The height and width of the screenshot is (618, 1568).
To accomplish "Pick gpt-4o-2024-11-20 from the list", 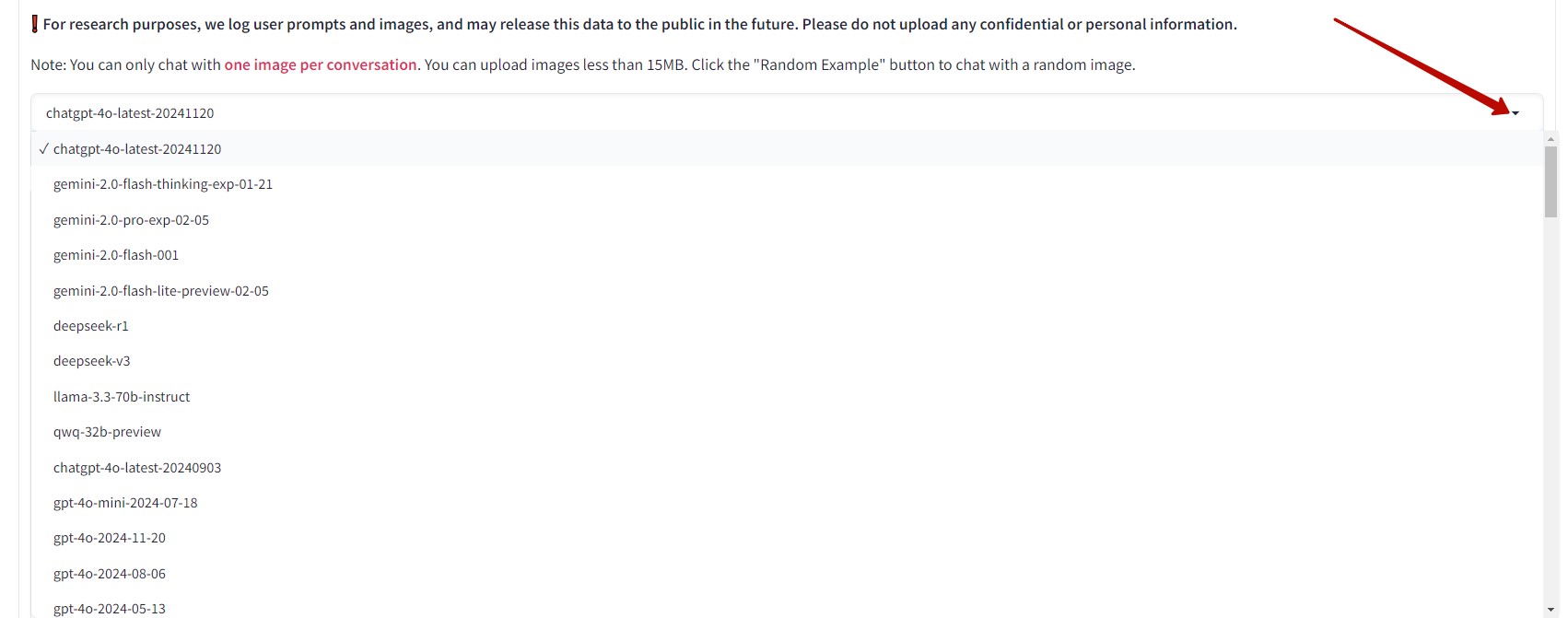I will click(110, 538).
